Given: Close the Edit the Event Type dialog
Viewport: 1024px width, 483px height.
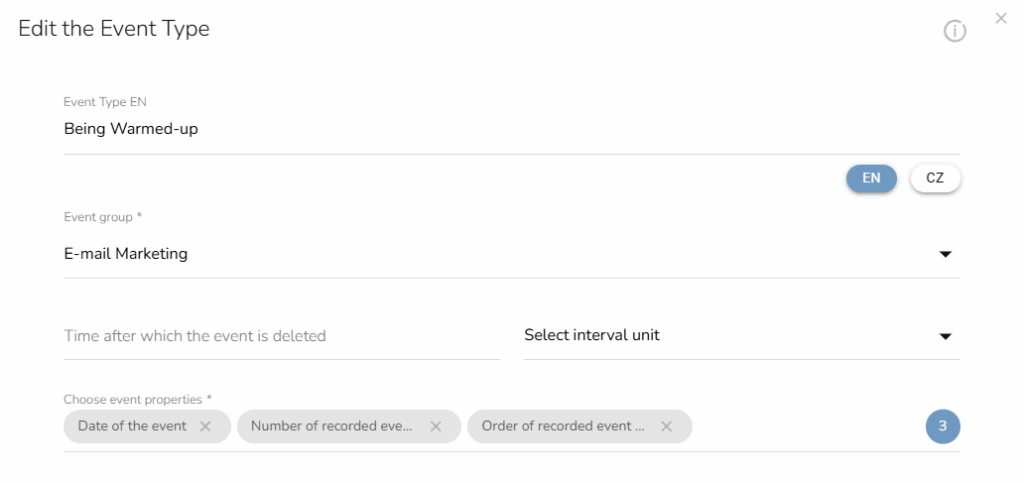Looking at the screenshot, I should (x=1001, y=18).
